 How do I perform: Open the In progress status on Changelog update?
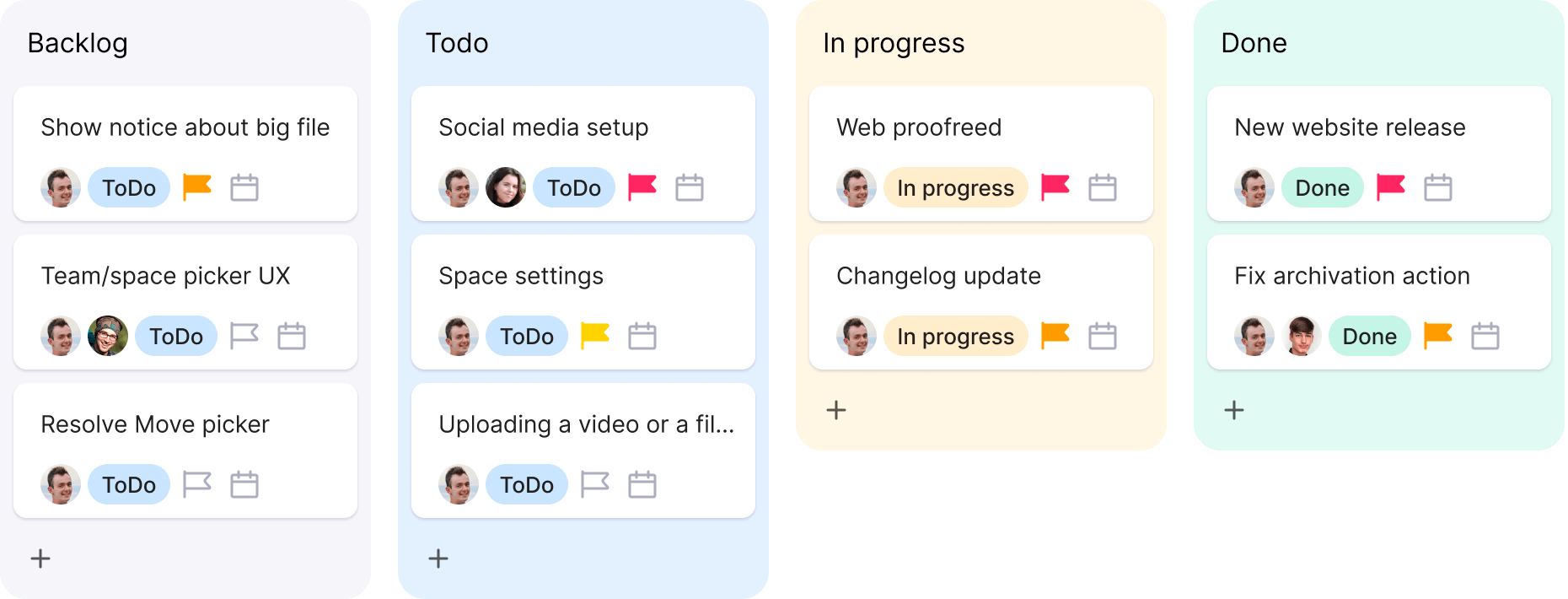pos(956,336)
